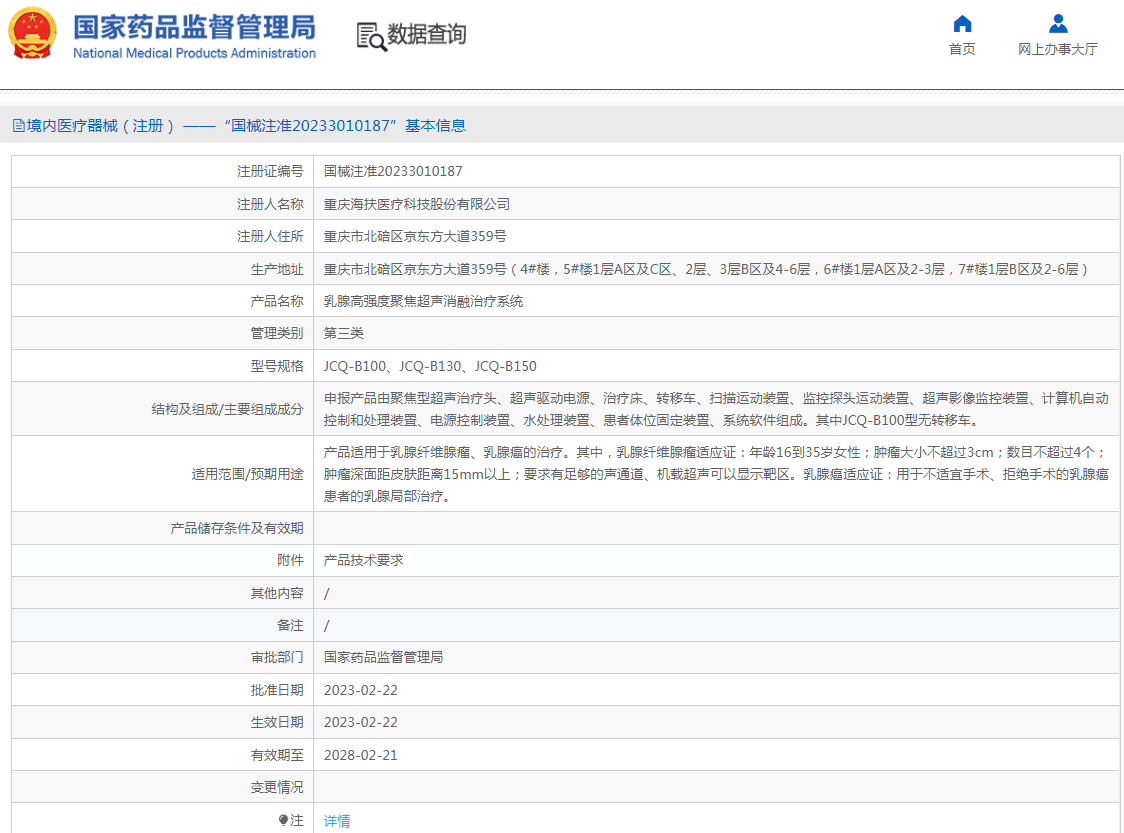Select the 生产地址 value text
The image size is (1124, 833).
click(705, 270)
